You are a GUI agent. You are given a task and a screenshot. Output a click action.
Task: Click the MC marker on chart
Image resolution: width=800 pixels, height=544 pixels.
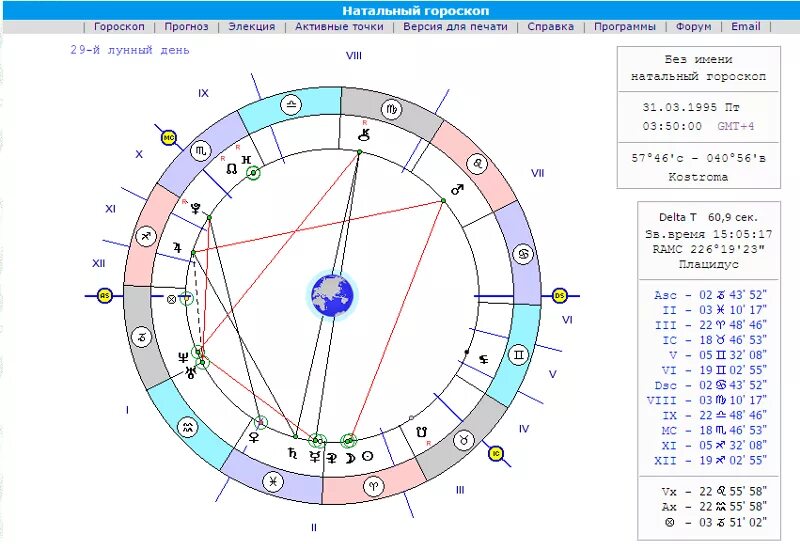pos(168,137)
